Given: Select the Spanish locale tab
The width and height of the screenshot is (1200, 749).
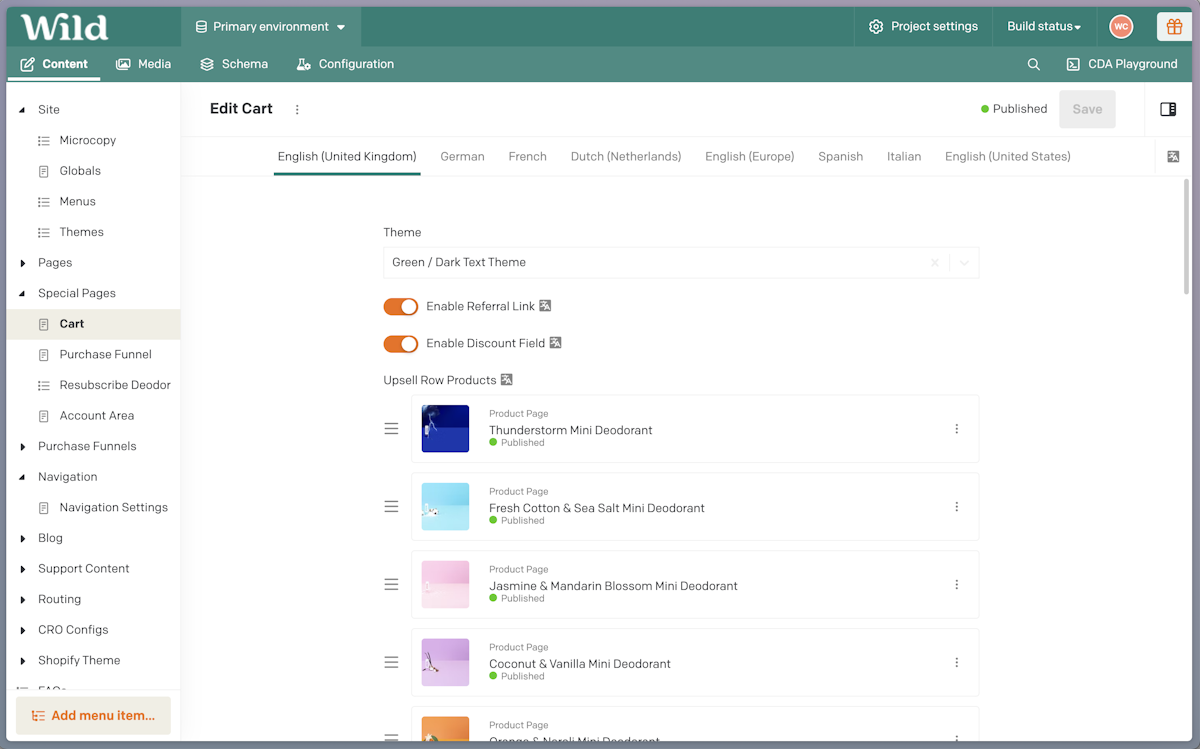Looking at the screenshot, I should 840,157.
